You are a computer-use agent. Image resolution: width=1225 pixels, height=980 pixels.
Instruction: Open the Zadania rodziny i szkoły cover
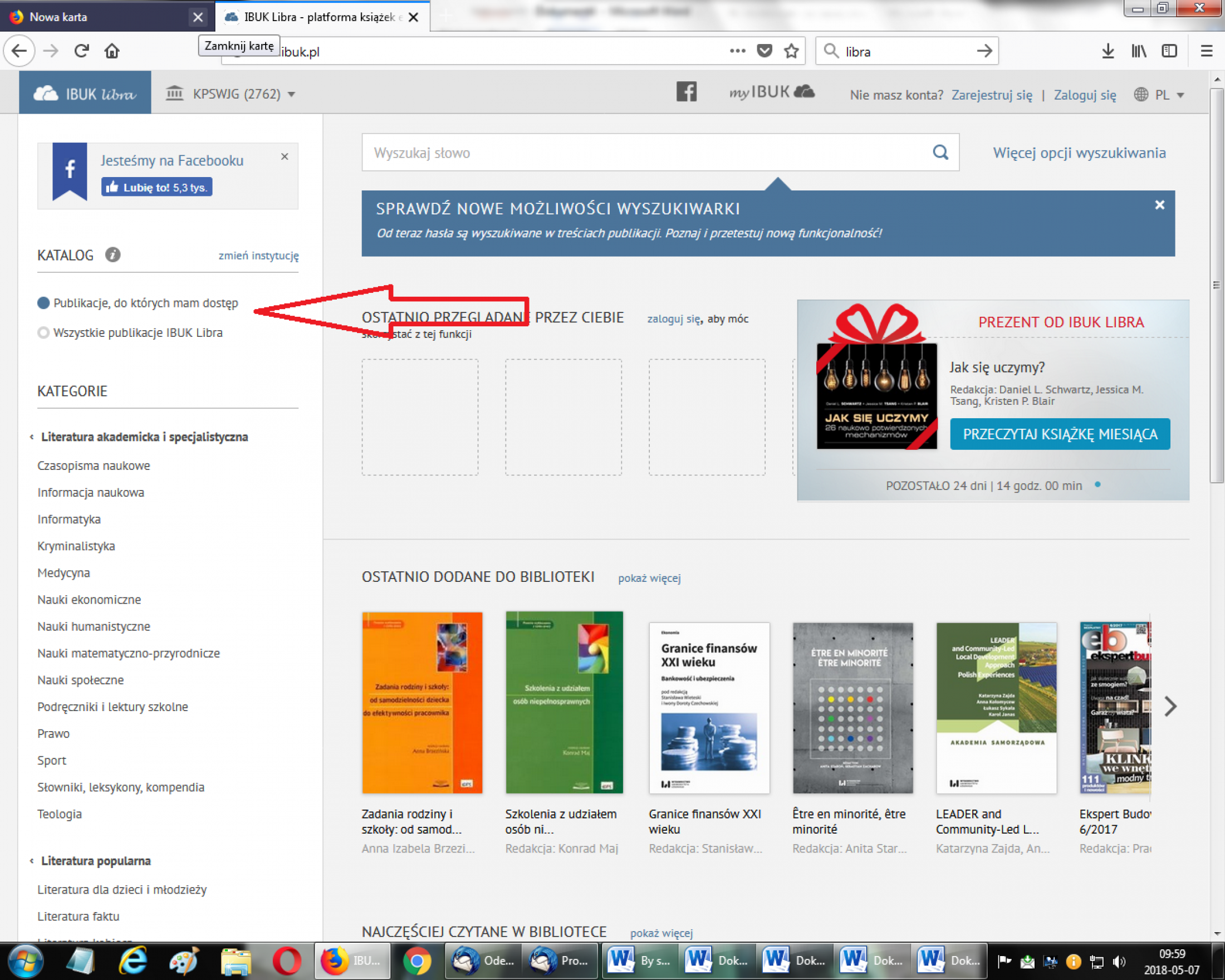(422, 702)
